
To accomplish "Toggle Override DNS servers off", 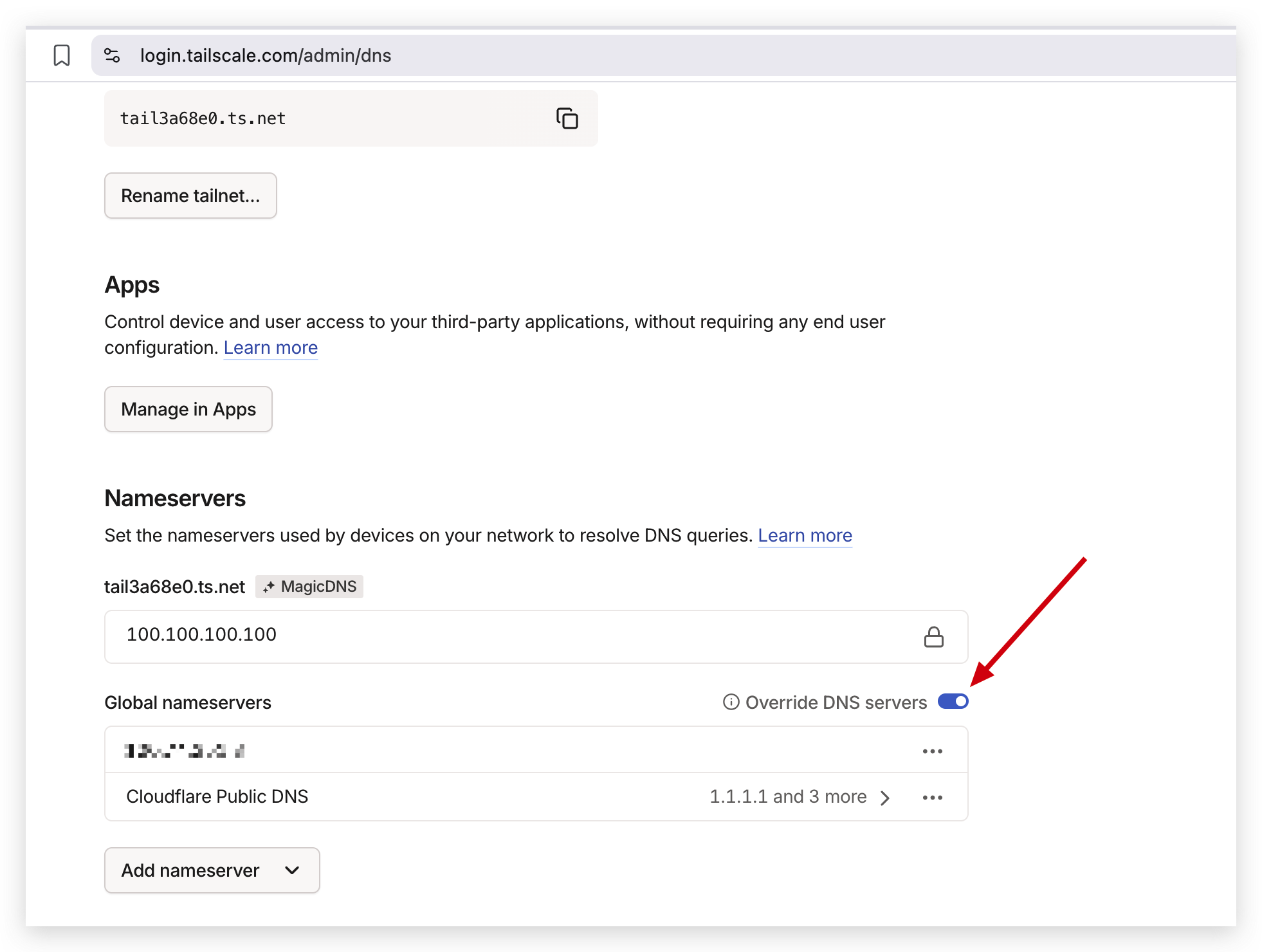I will coord(953,702).
